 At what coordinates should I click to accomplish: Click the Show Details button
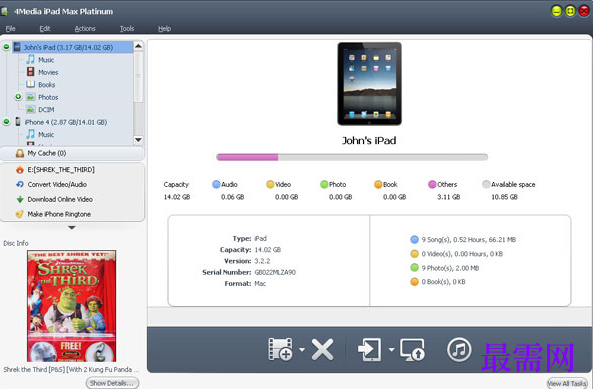point(112,383)
